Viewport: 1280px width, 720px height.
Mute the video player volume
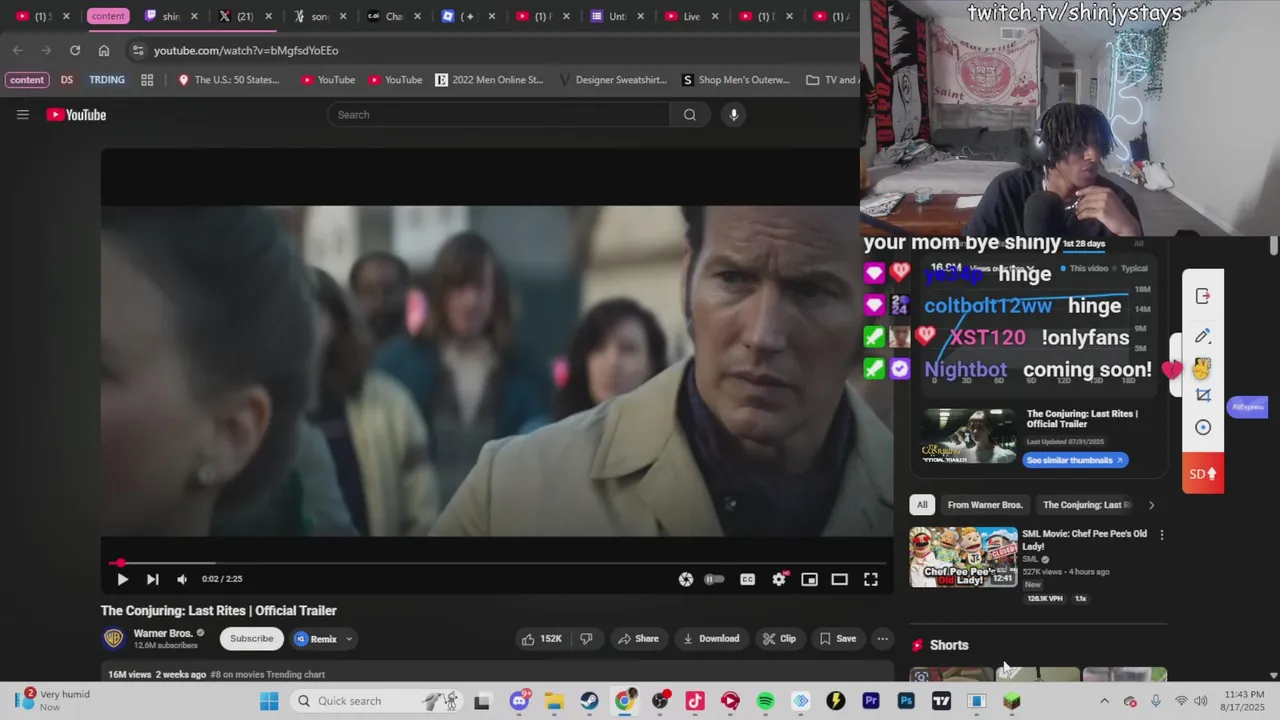click(182, 579)
